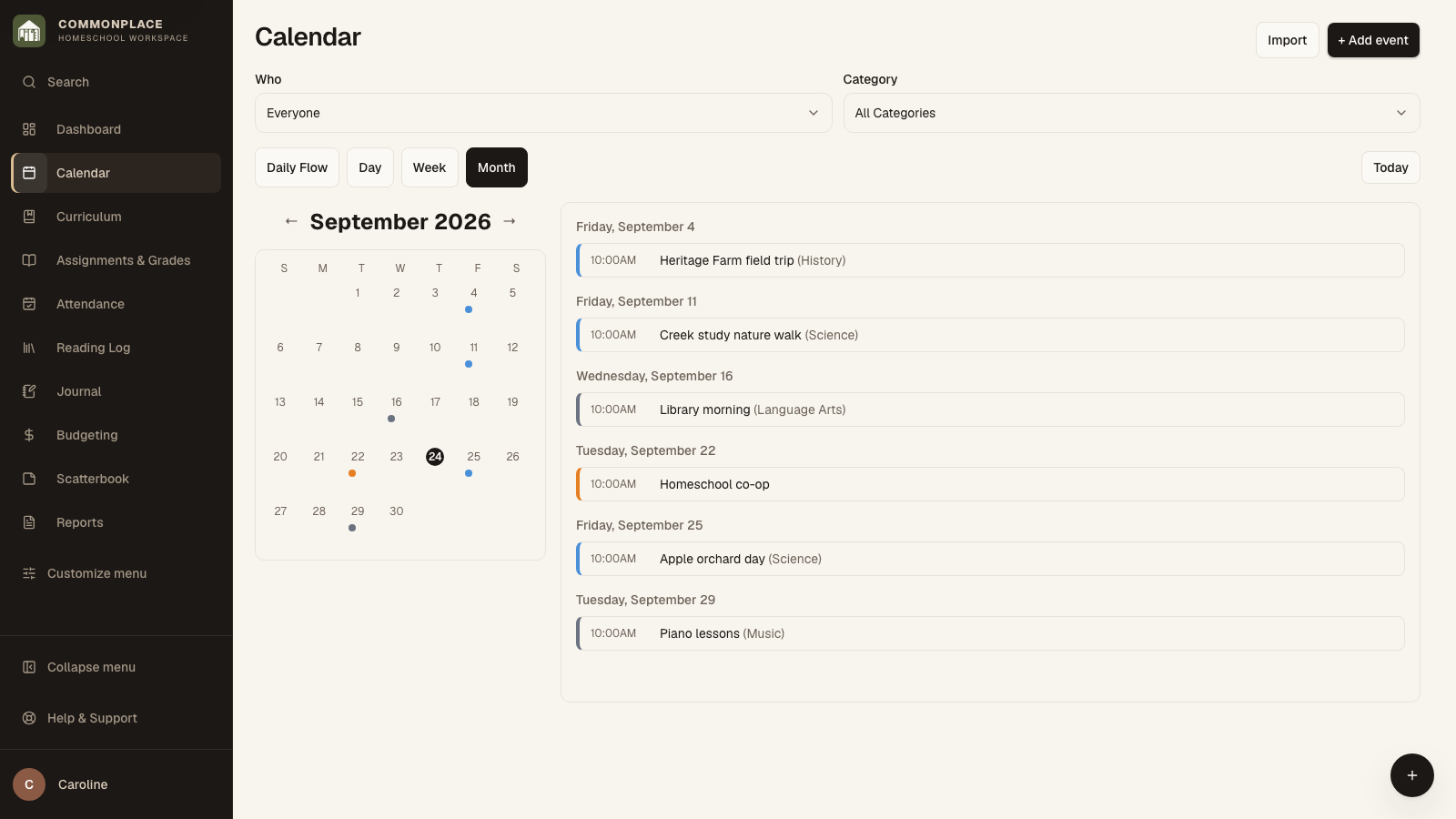Open the All Categories dropdown
Viewport: 1456px width, 819px height.
tap(1131, 113)
